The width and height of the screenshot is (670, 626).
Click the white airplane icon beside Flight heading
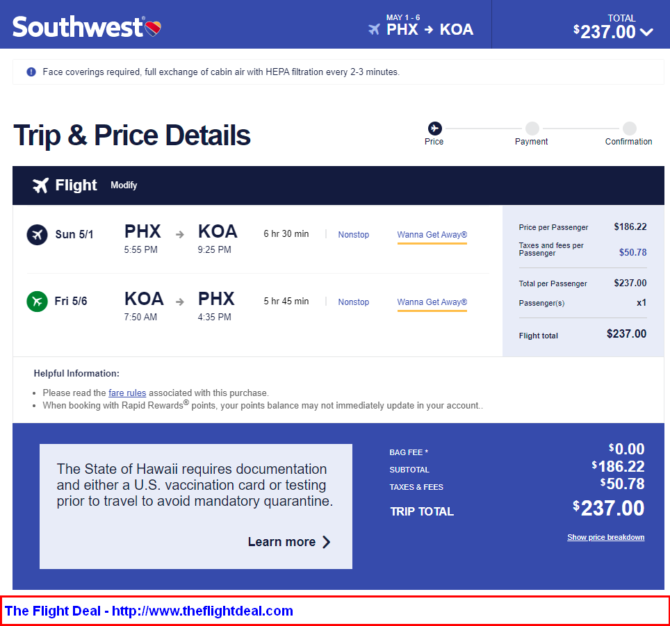click(41, 185)
